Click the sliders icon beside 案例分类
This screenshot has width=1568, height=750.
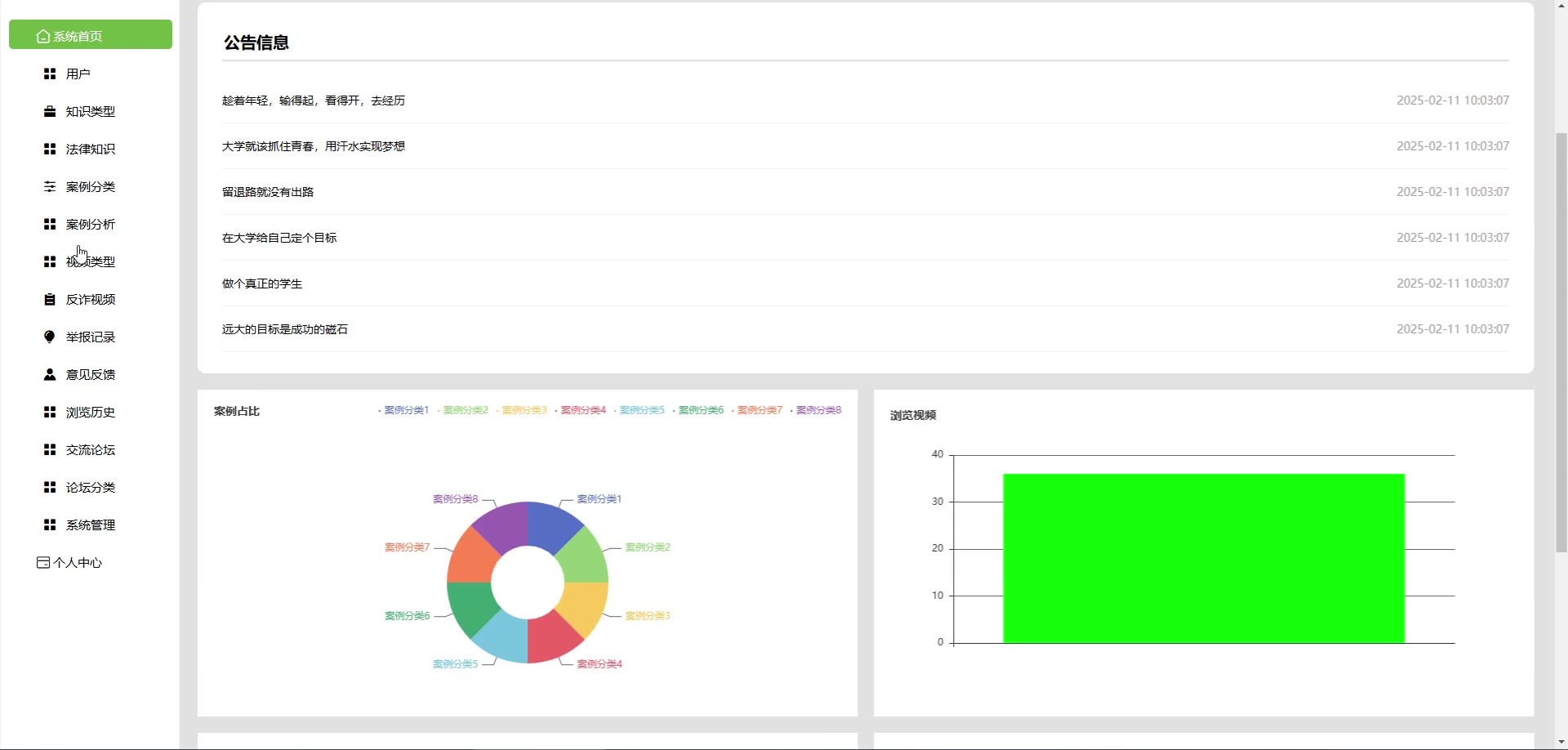click(50, 186)
